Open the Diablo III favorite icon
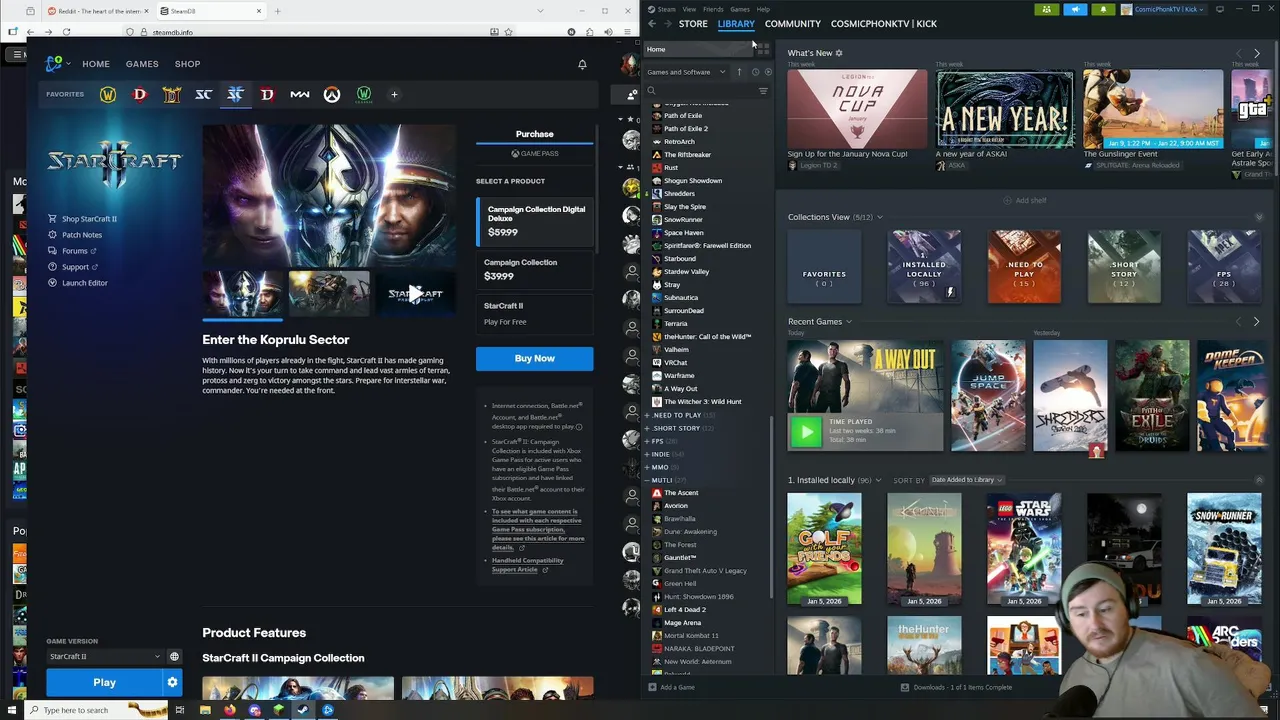 (x=172, y=94)
